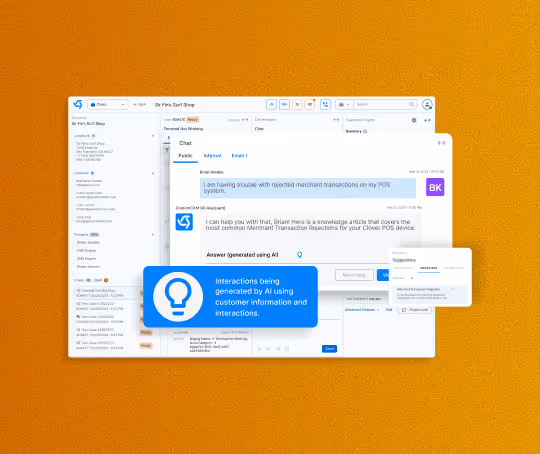Click the Send button

(x=330, y=349)
